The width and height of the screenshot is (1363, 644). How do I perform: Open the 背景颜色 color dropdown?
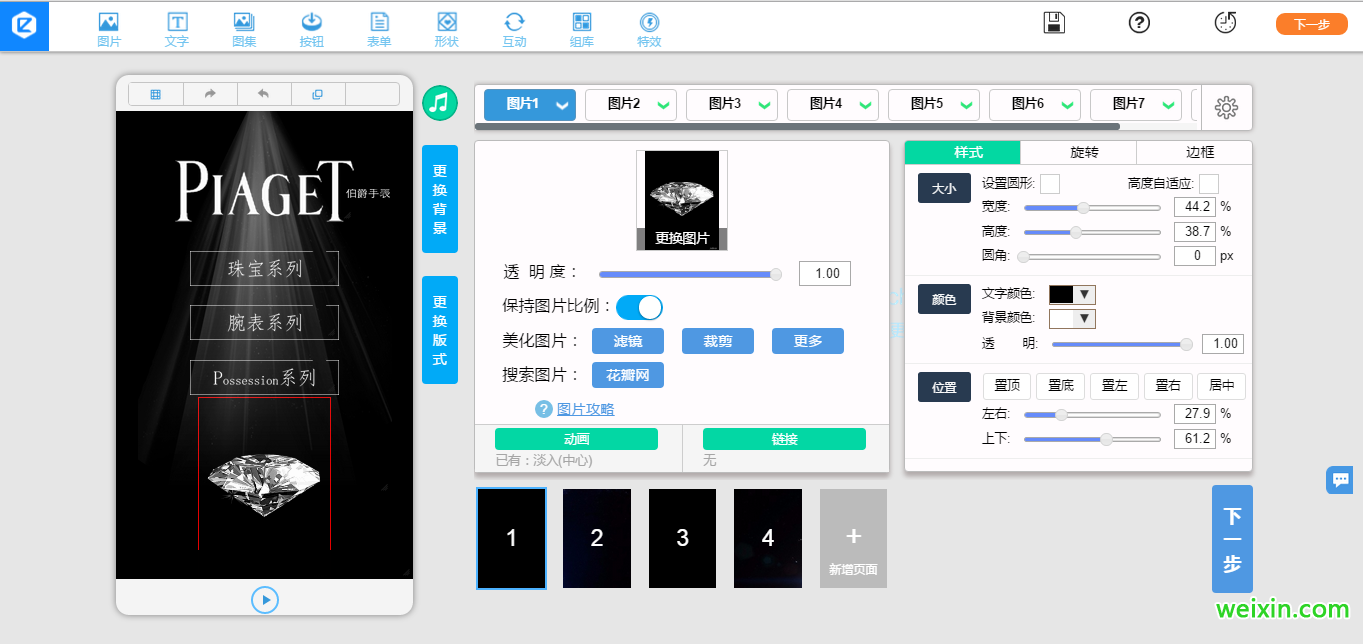click(x=1072, y=319)
